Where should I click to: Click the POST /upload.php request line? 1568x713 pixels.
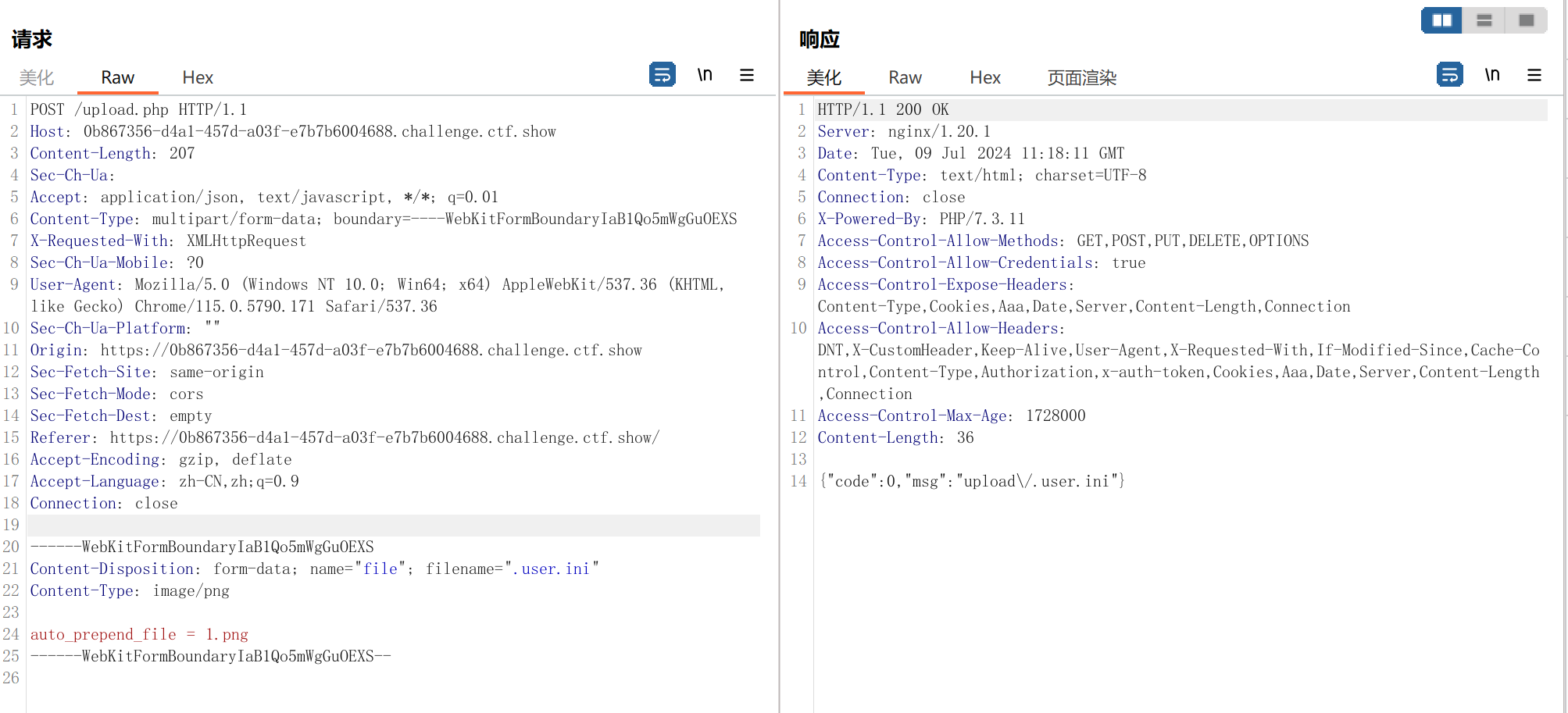click(x=138, y=109)
